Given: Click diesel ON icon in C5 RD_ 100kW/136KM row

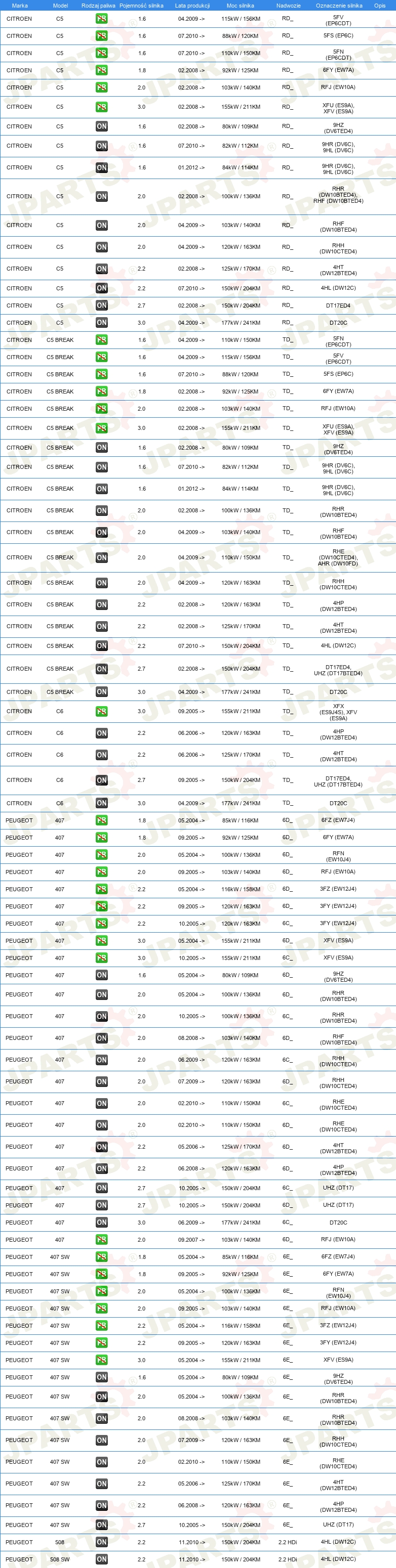Looking at the screenshot, I should pyautogui.click(x=102, y=197).
